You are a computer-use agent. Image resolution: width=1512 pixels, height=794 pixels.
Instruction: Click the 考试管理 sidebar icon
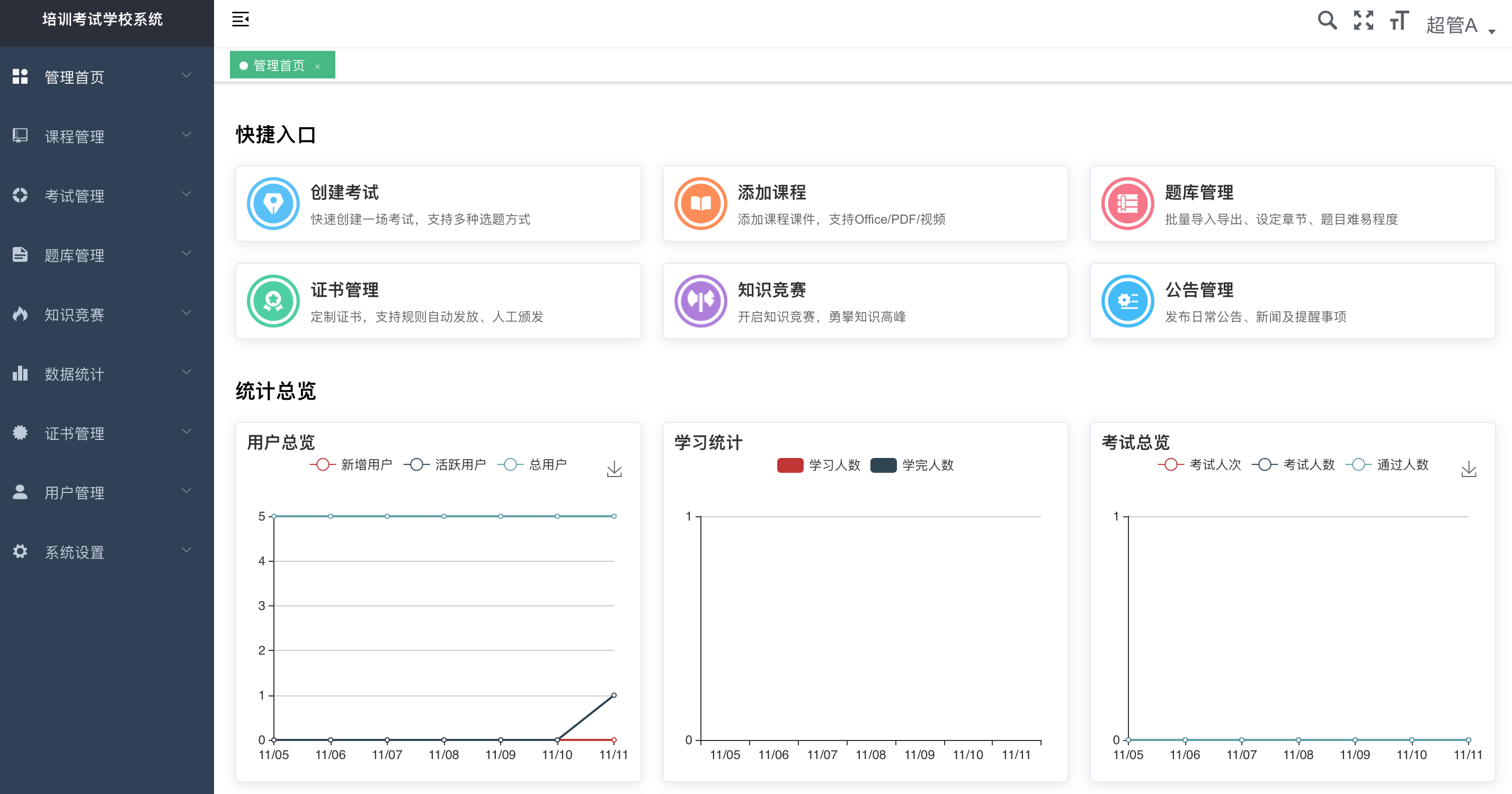click(x=20, y=195)
